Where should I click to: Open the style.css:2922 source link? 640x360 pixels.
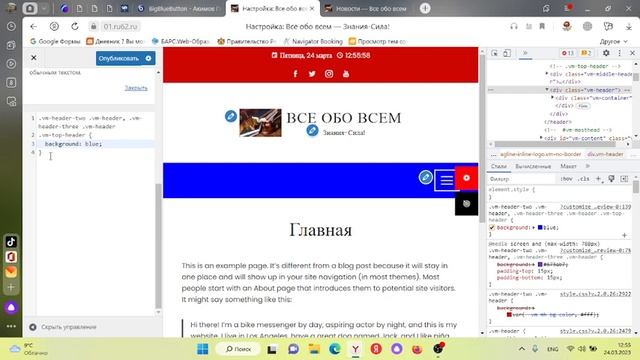pos(595,294)
